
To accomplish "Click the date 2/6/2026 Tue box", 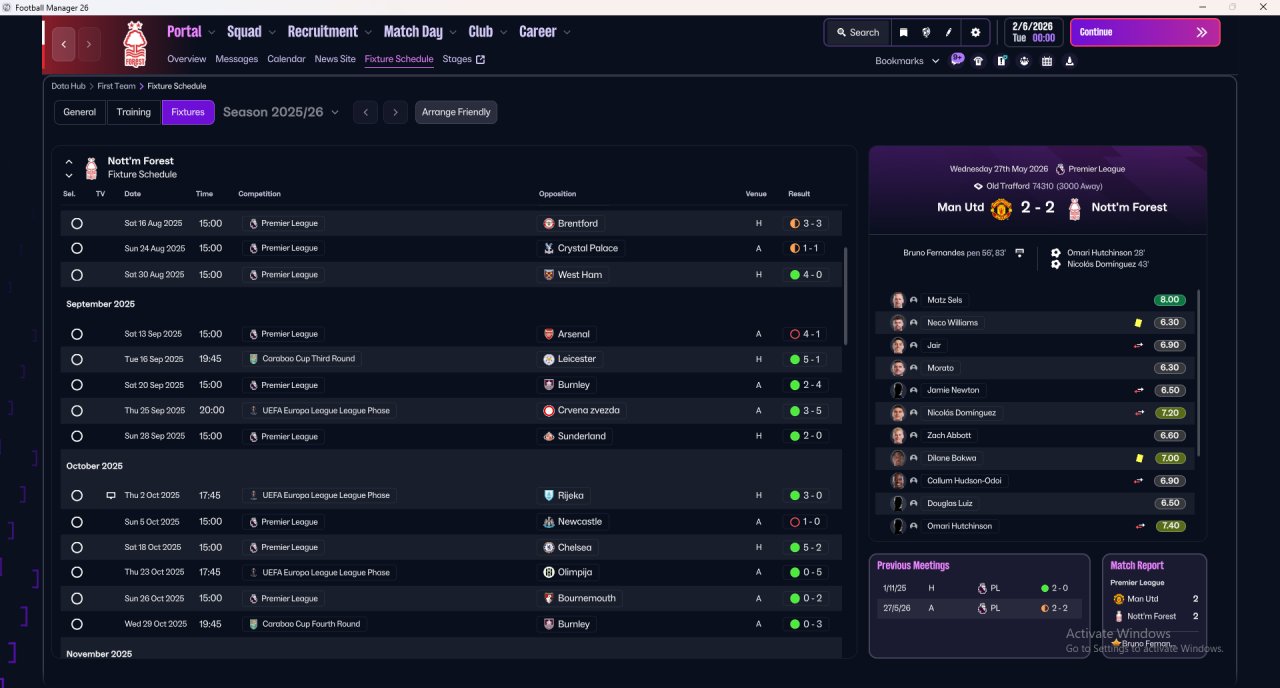I will (1033, 32).
